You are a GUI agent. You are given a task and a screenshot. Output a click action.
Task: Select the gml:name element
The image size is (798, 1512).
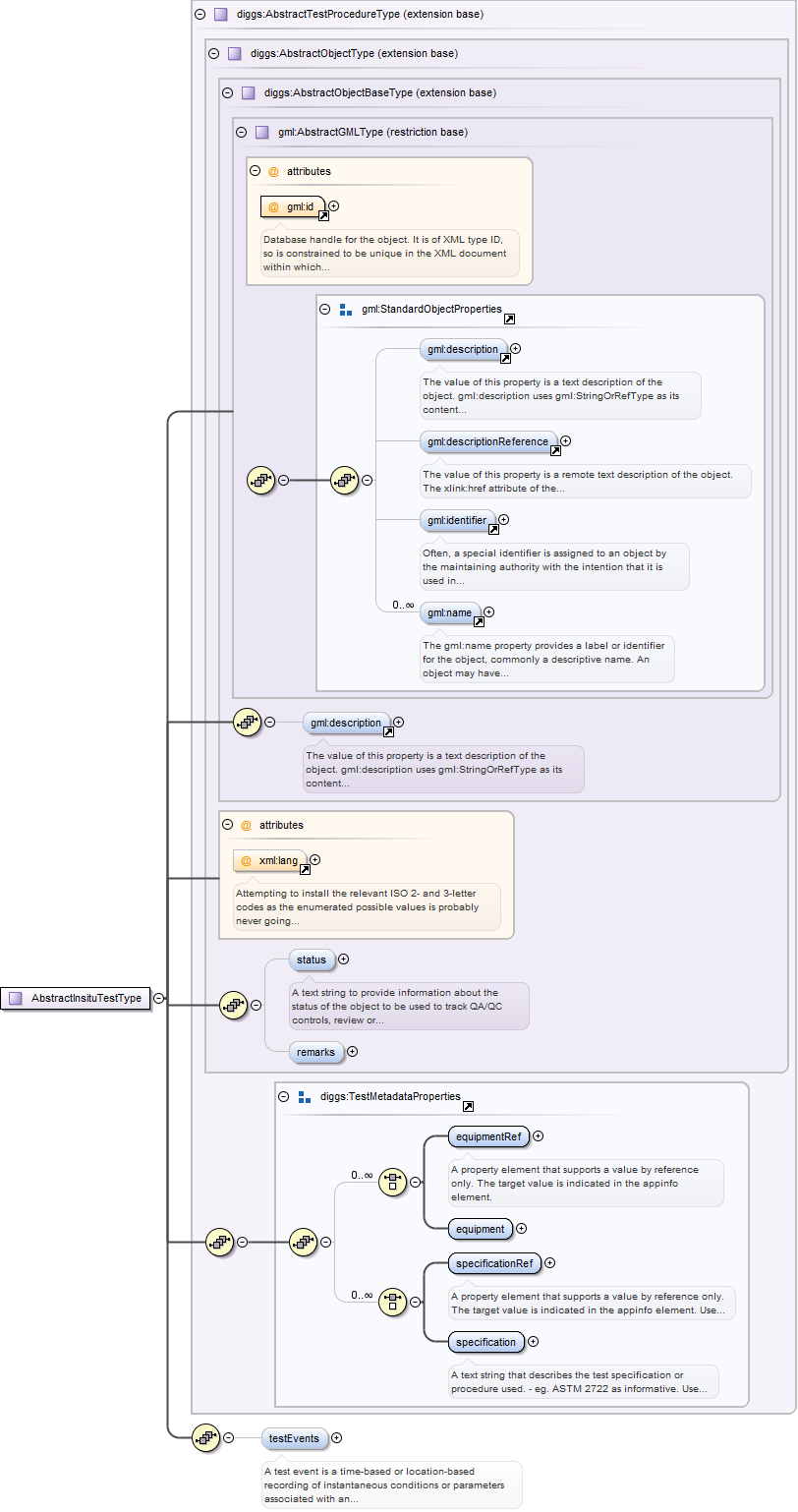tap(449, 612)
